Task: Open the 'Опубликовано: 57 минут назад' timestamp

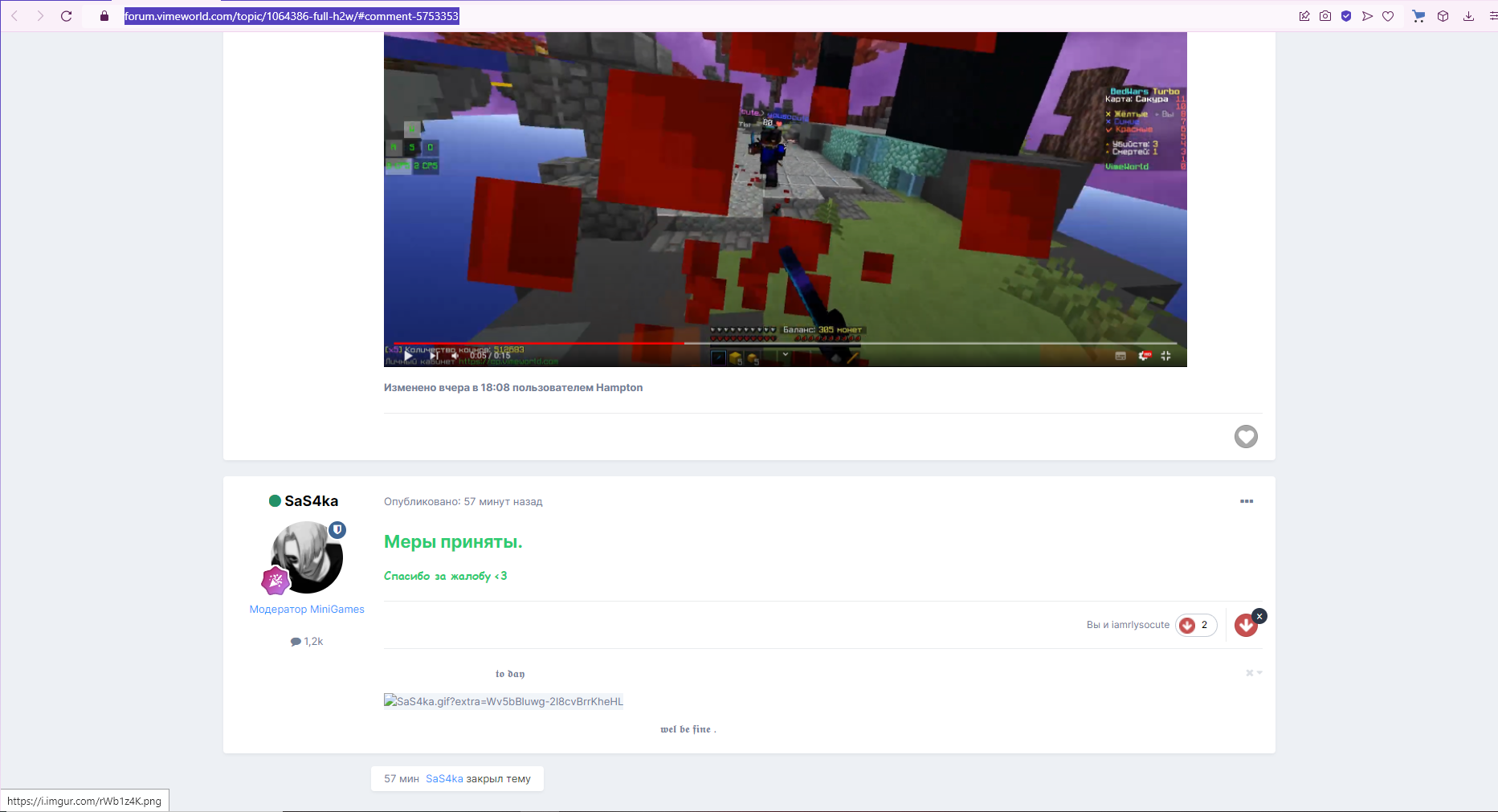Action: tap(463, 502)
